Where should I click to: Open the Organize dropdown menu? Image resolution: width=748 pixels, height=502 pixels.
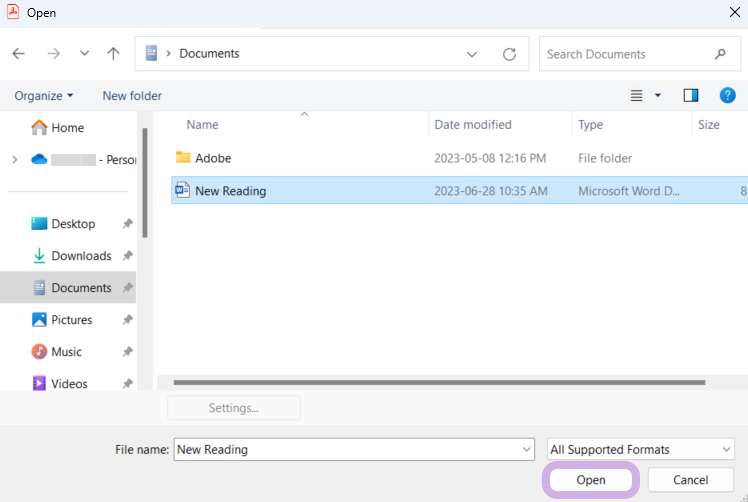click(44, 96)
